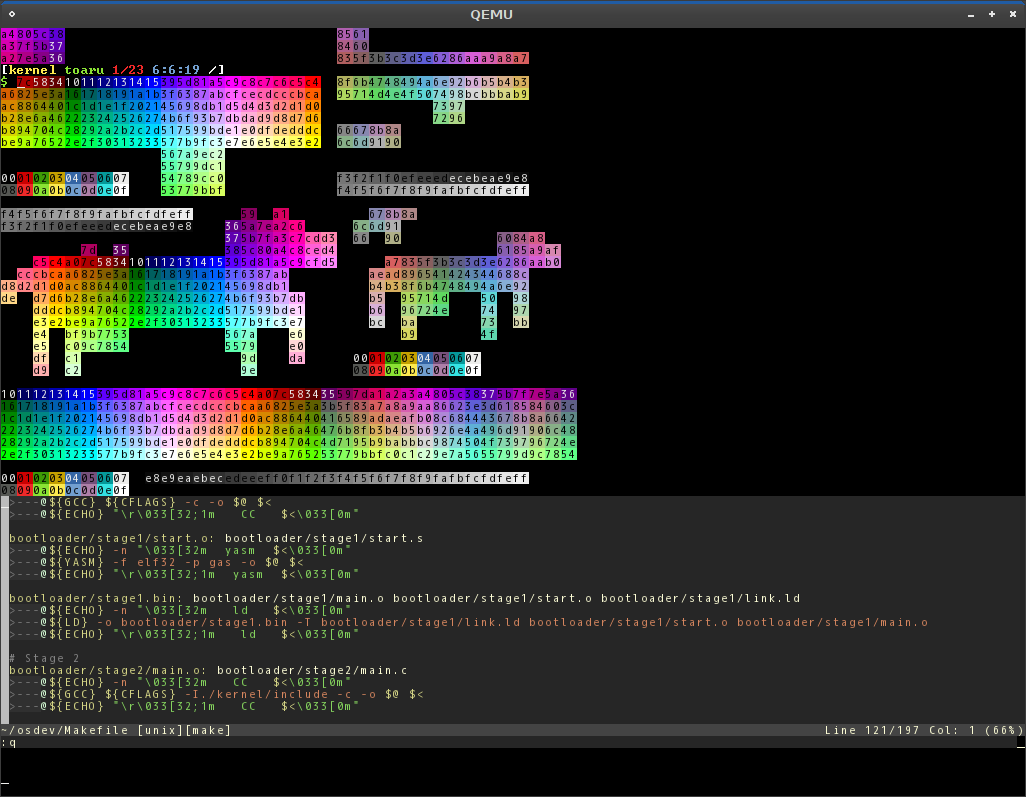Click 'bootloader/stage1/start.o:' target line
The image size is (1026, 797).
point(217,538)
